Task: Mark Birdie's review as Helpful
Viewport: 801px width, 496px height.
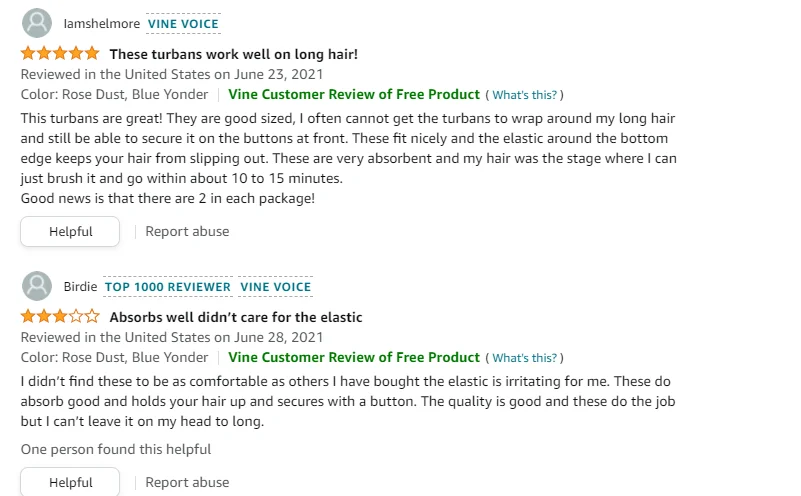Action: pyautogui.click(x=70, y=482)
